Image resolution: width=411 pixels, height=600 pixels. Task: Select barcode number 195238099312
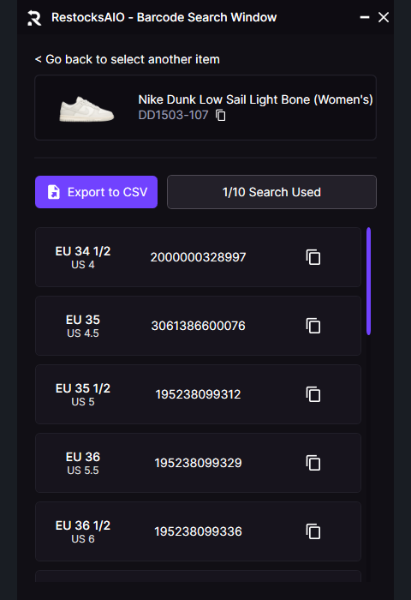point(198,394)
